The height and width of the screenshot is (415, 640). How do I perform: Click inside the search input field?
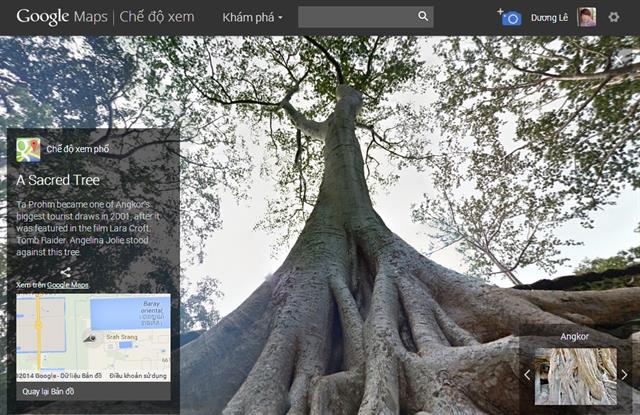[355, 17]
